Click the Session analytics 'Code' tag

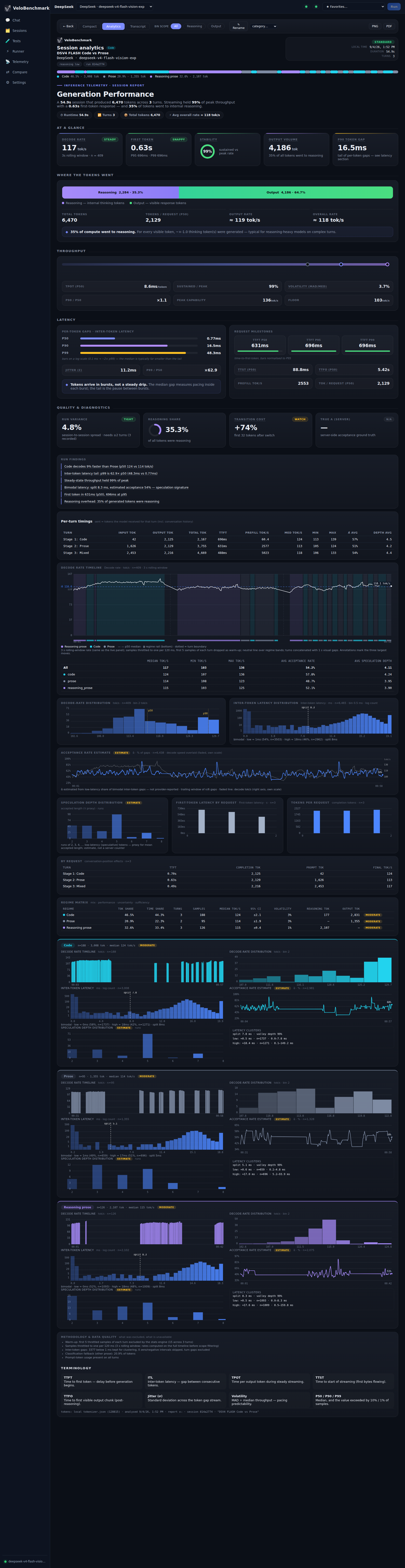(111, 48)
